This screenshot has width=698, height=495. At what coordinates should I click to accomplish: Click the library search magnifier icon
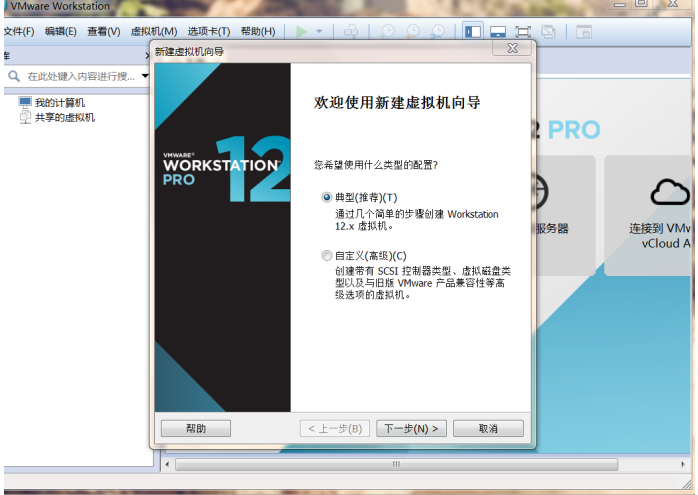[x=14, y=76]
